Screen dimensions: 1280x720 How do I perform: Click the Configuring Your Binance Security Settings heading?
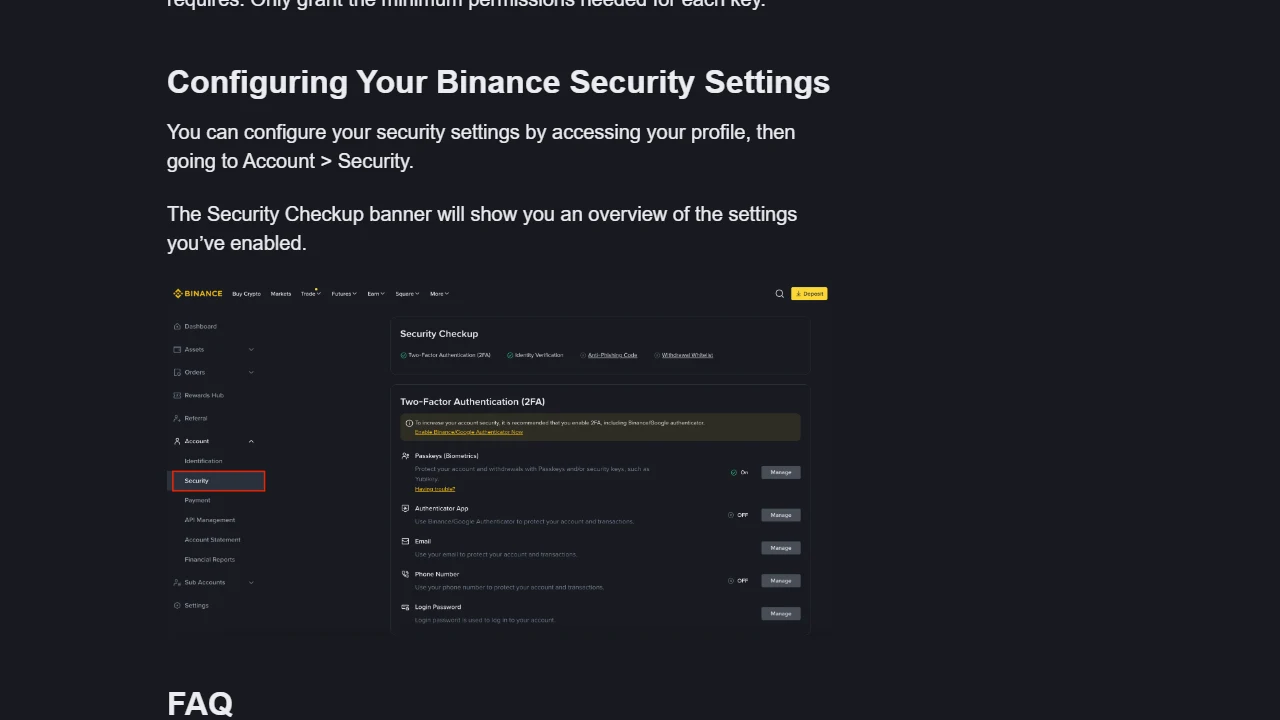click(x=498, y=82)
